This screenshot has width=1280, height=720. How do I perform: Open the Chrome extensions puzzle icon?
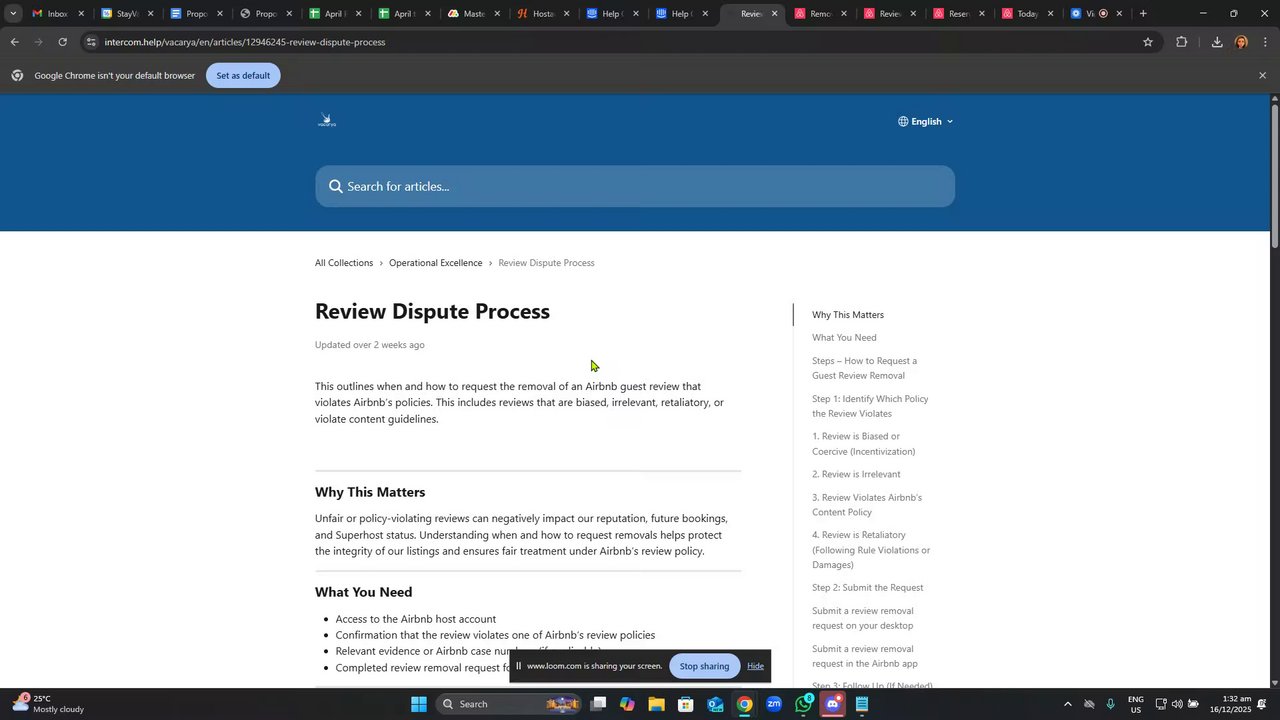click(x=1182, y=42)
